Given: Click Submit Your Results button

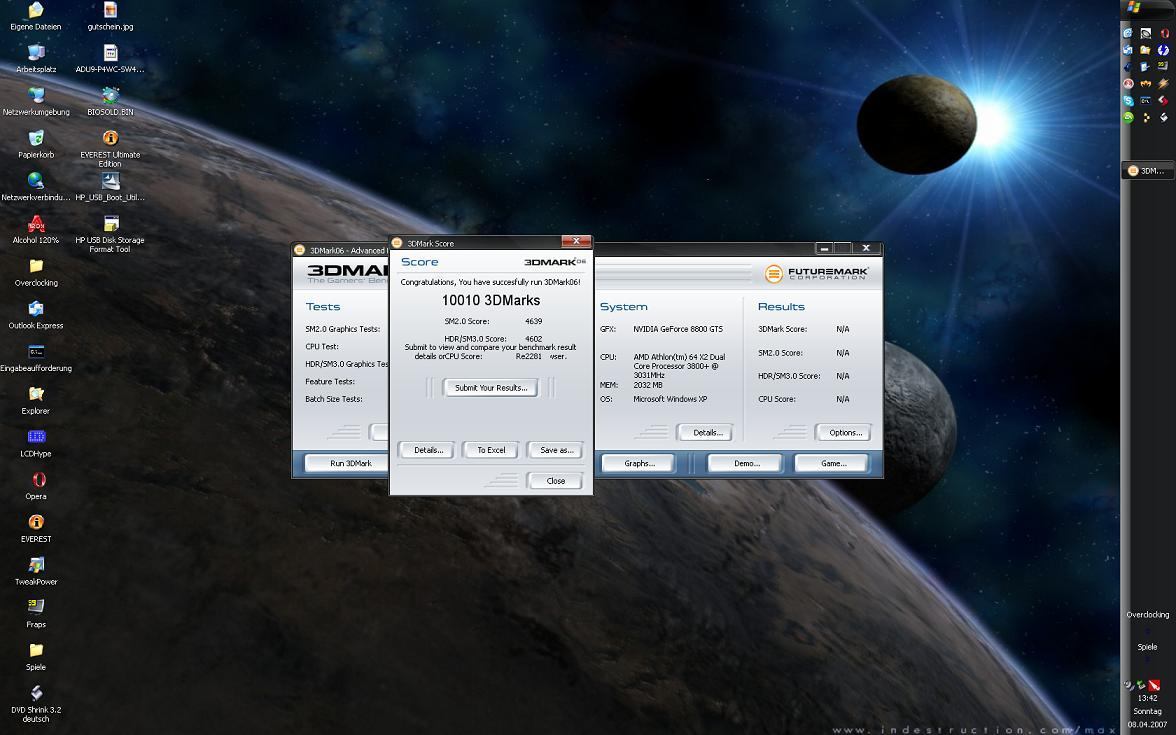Looking at the screenshot, I should (x=491, y=388).
